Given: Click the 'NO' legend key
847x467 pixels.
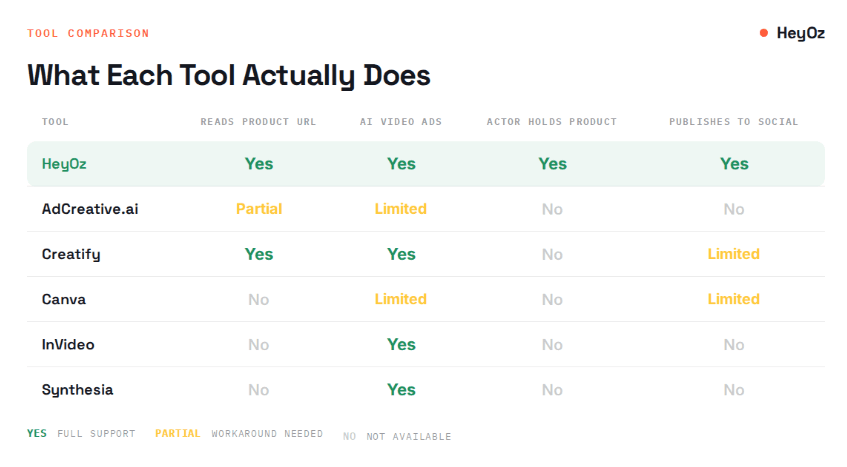Looking at the screenshot, I should [x=349, y=436].
